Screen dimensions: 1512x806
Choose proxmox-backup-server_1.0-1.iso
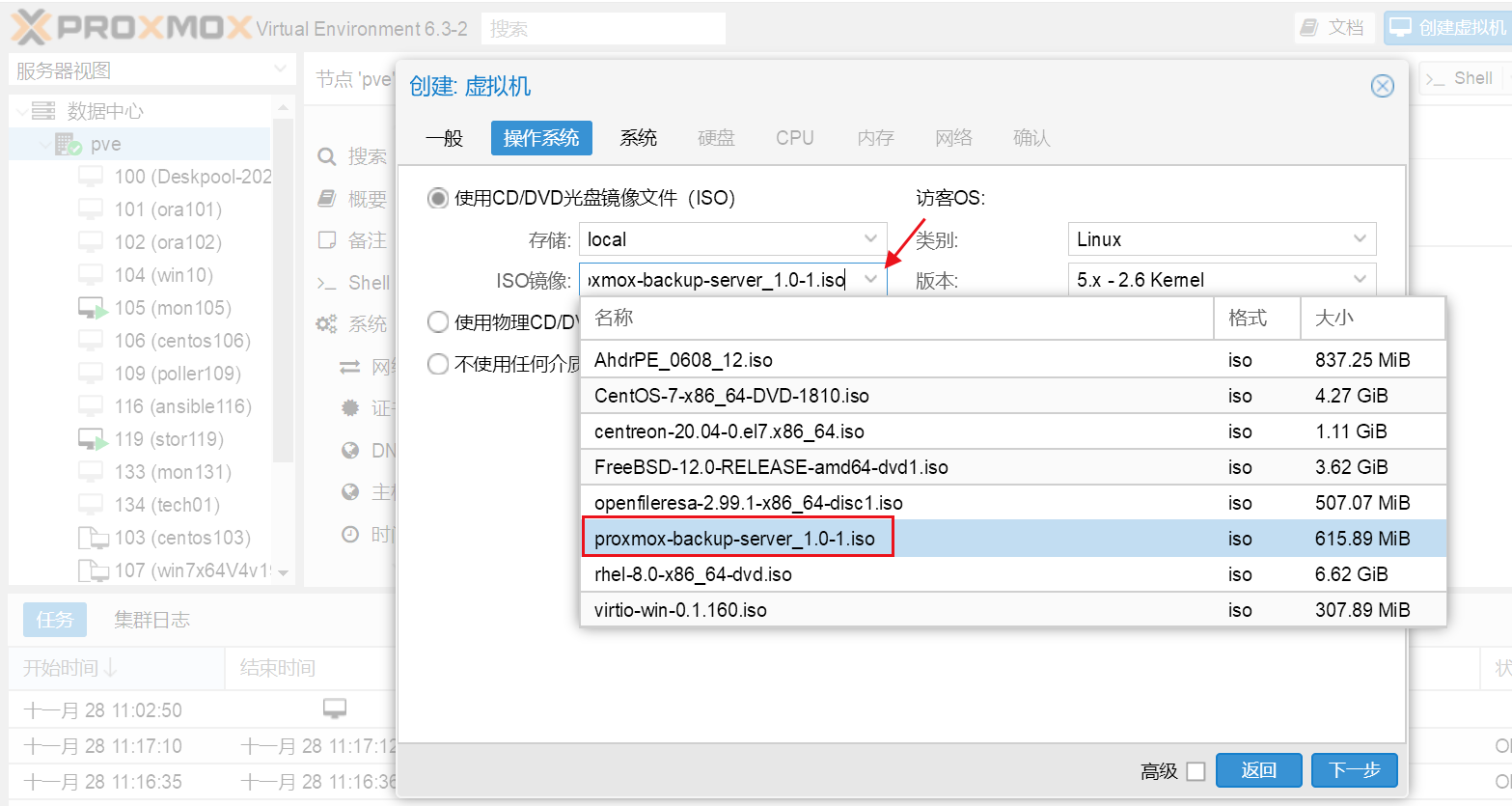pos(1013,539)
